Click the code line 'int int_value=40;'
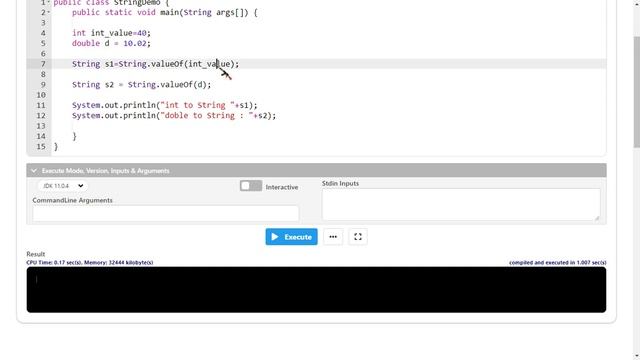The image size is (640, 360). [111, 33]
